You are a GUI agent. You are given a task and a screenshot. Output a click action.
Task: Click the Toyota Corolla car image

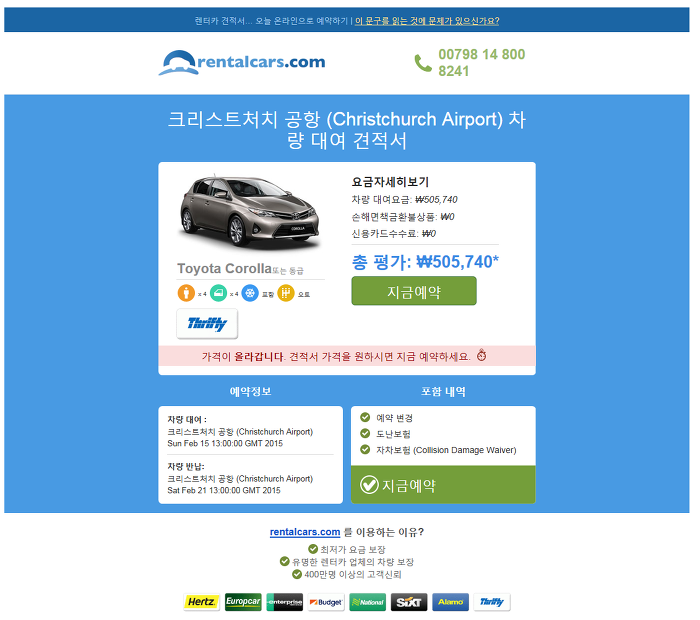(x=250, y=212)
